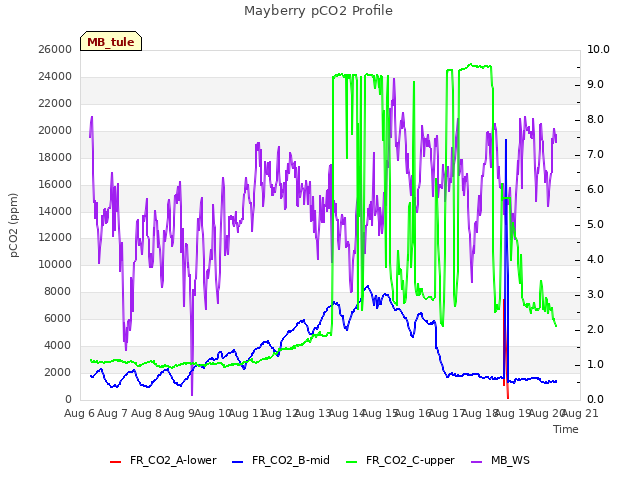Click the 3.0 right-axis tick label
Viewport: 640px width, 480px height.
click(x=595, y=295)
